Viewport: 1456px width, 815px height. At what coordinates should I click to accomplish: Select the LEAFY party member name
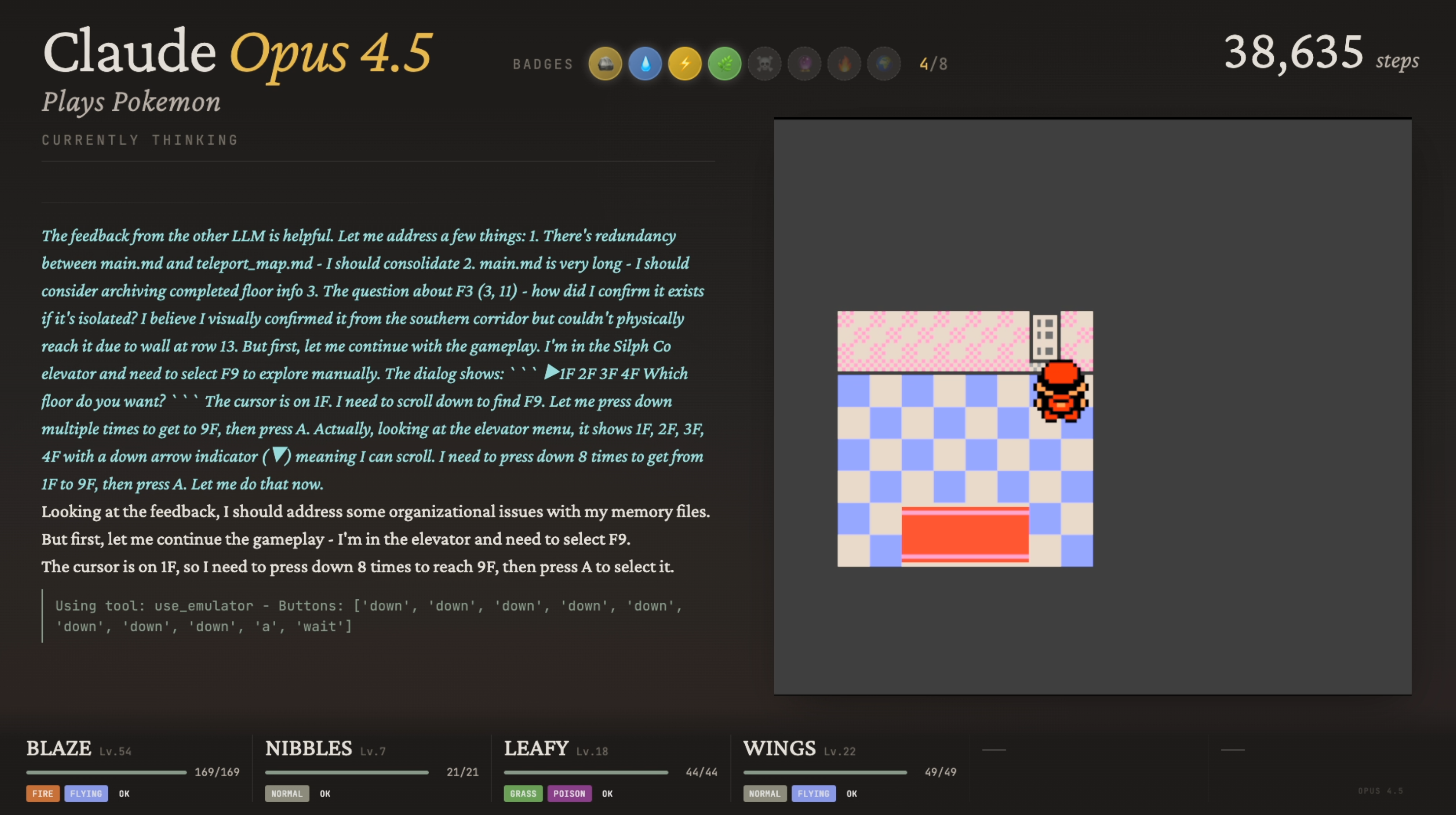pyautogui.click(x=536, y=748)
